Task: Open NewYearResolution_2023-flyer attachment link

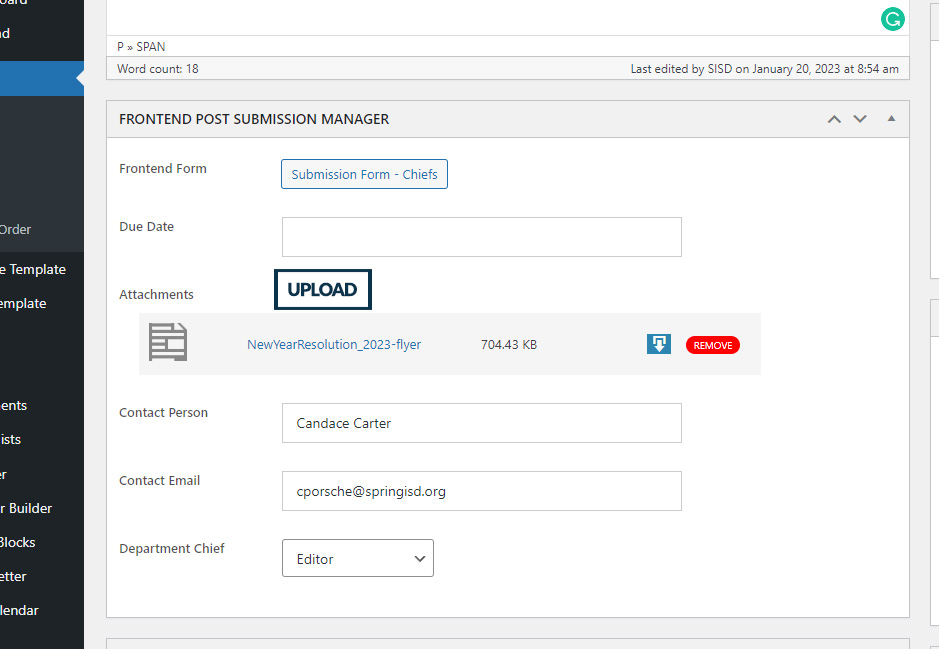Action: 334,344
